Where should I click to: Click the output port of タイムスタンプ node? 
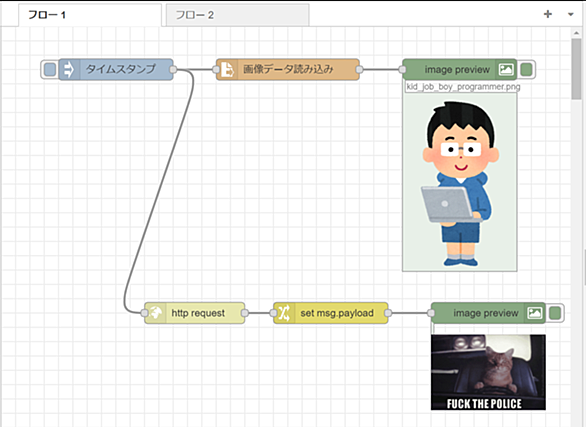pyautogui.click(x=173, y=69)
